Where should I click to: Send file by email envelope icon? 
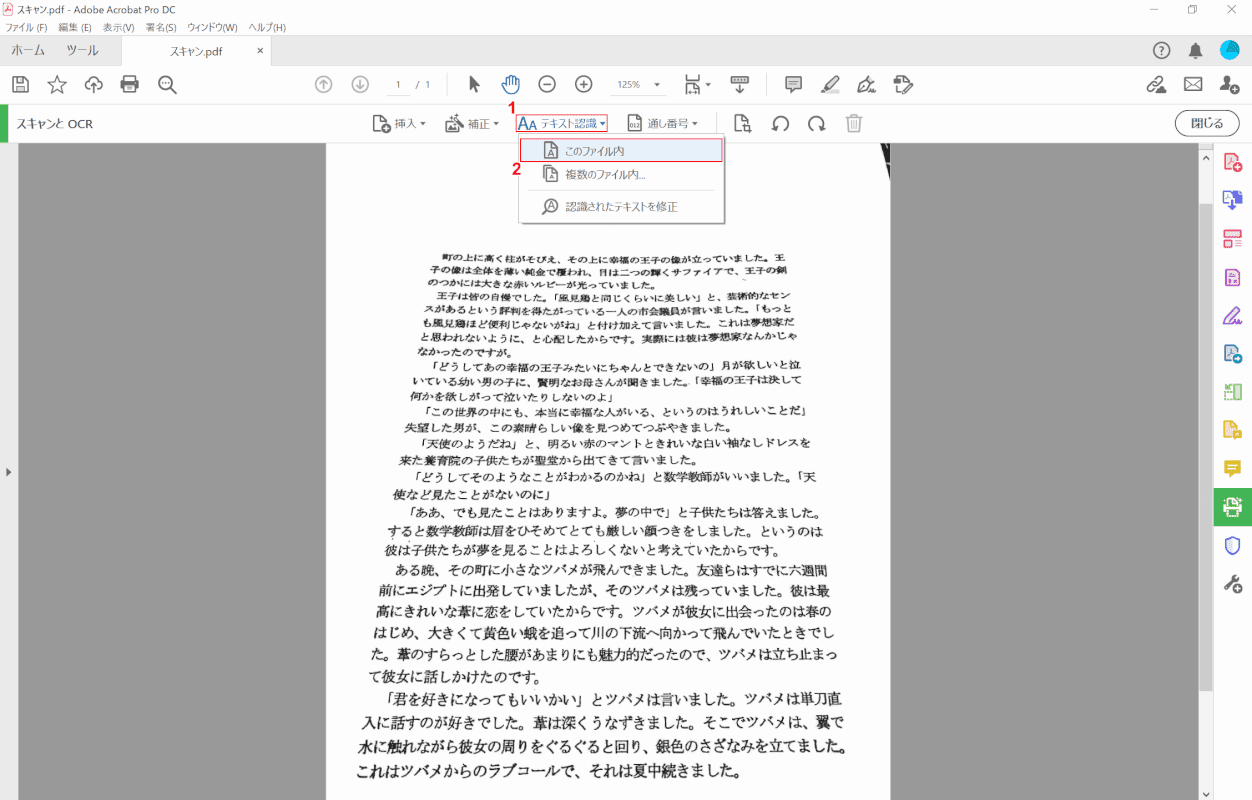[x=1193, y=85]
